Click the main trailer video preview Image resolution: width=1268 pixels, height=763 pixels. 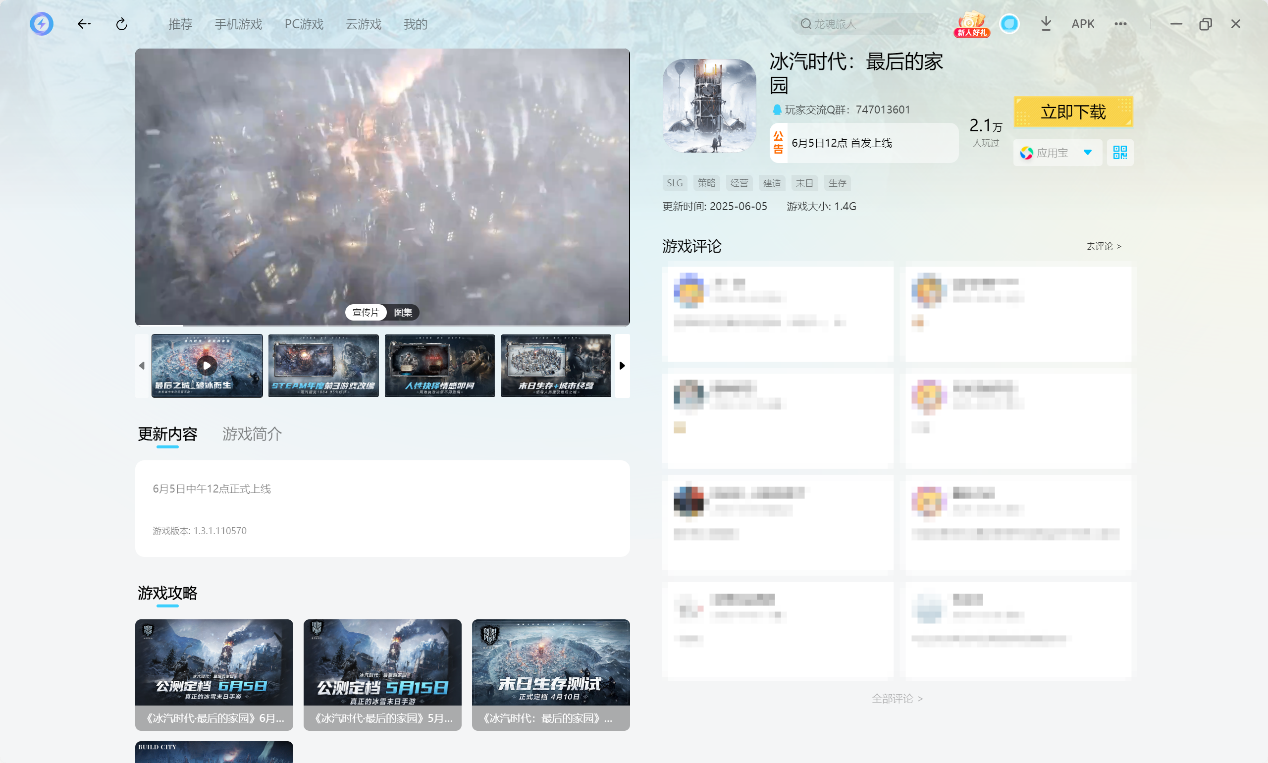tap(382, 187)
